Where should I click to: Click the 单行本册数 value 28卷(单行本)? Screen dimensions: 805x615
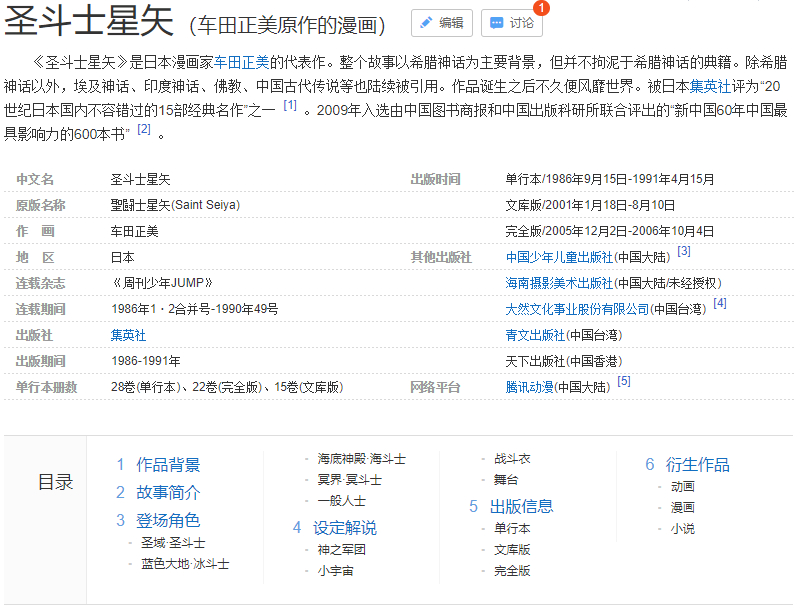(x=146, y=387)
